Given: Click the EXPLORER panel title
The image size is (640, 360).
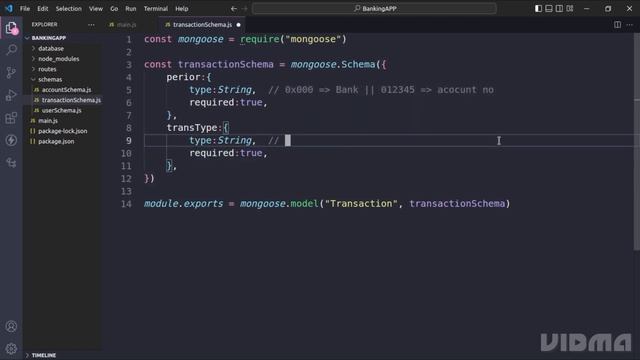Looking at the screenshot, I should [44, 24].
